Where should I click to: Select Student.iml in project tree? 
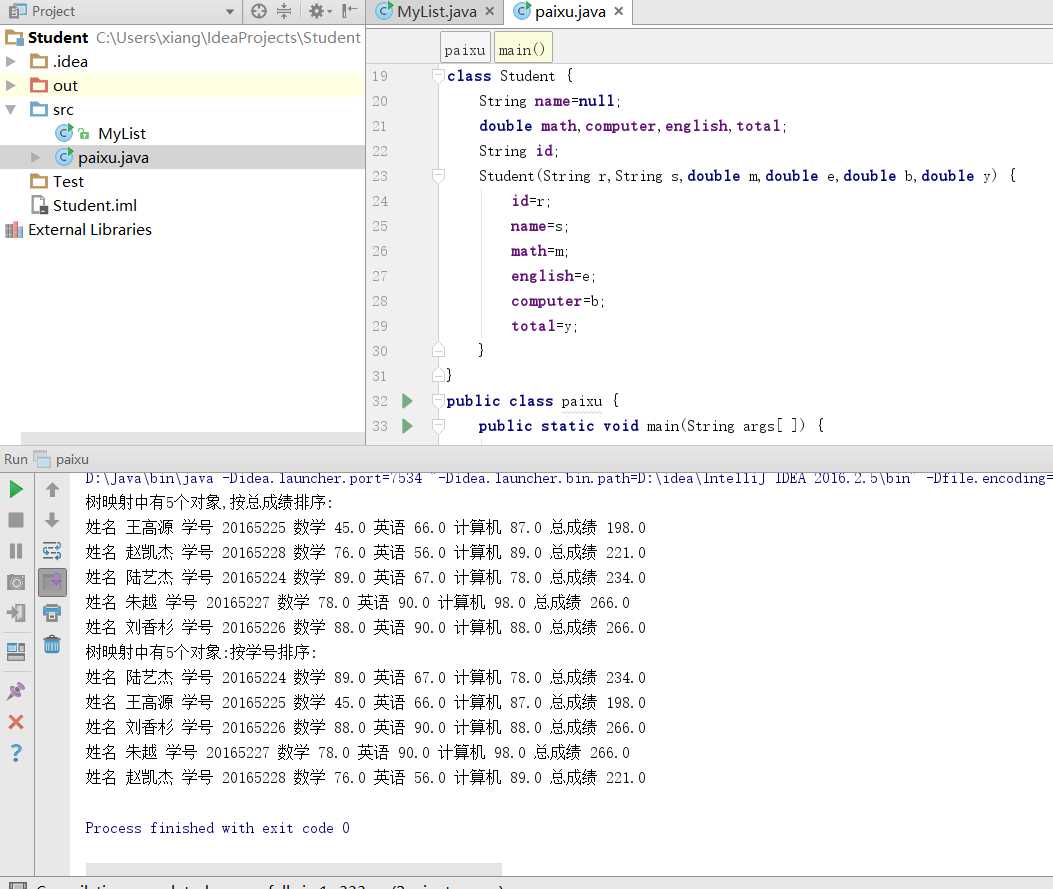point(94,206)
